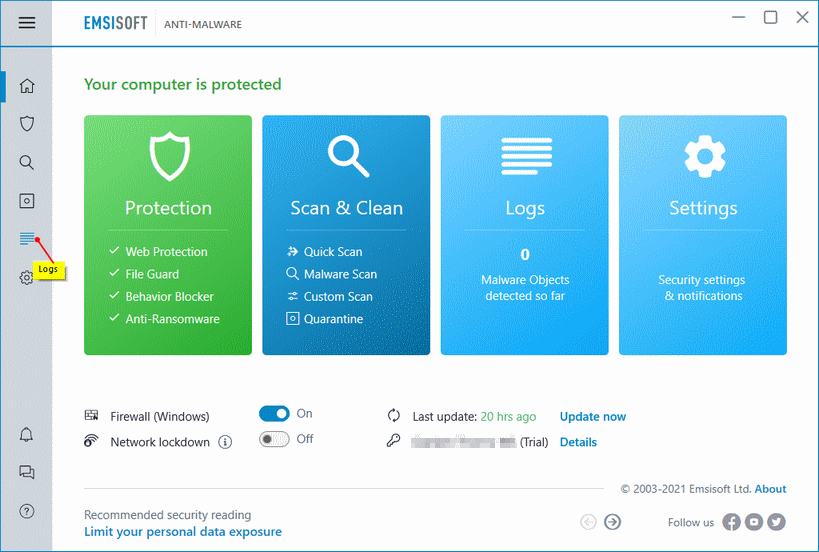This screenshot has width=819, height=552.
Task: Show next recommended reading with right arrow
Action: 612,522
